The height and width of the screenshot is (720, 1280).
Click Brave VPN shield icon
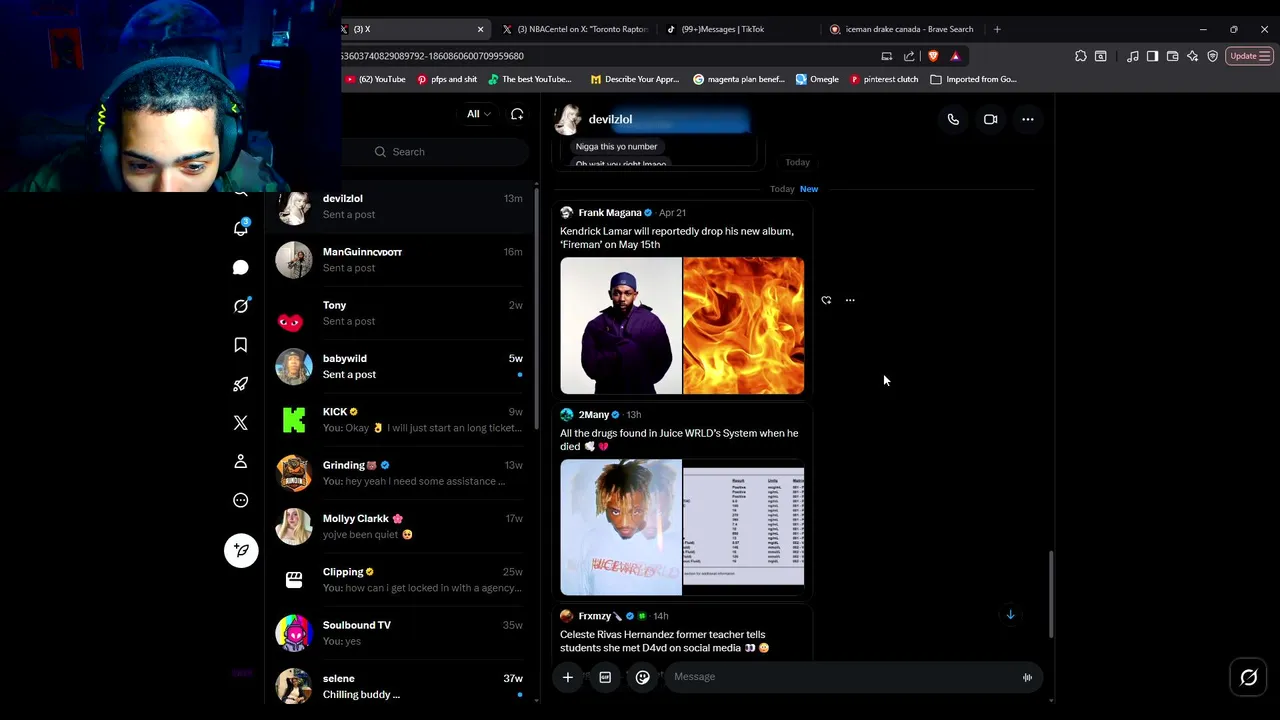[x=1212, y=56]
